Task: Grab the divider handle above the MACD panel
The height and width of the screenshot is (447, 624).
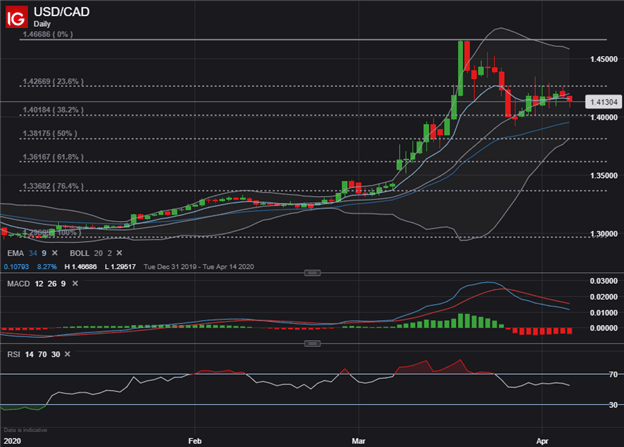Action: tap(312, 273)
